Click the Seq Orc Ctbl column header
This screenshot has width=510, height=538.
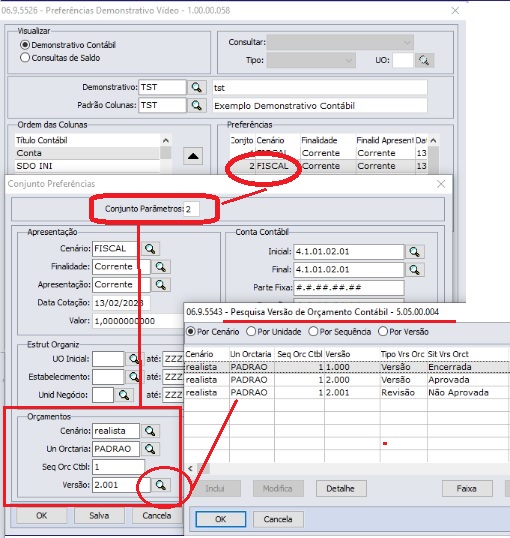coord(300,354)
